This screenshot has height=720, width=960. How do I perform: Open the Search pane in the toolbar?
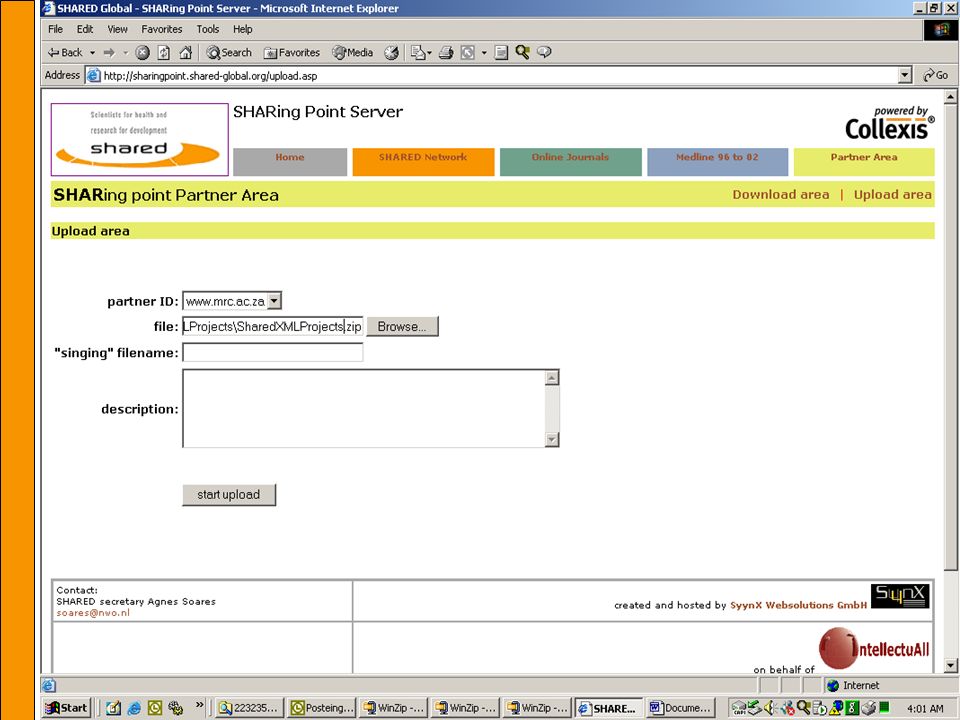coord(229,53)
